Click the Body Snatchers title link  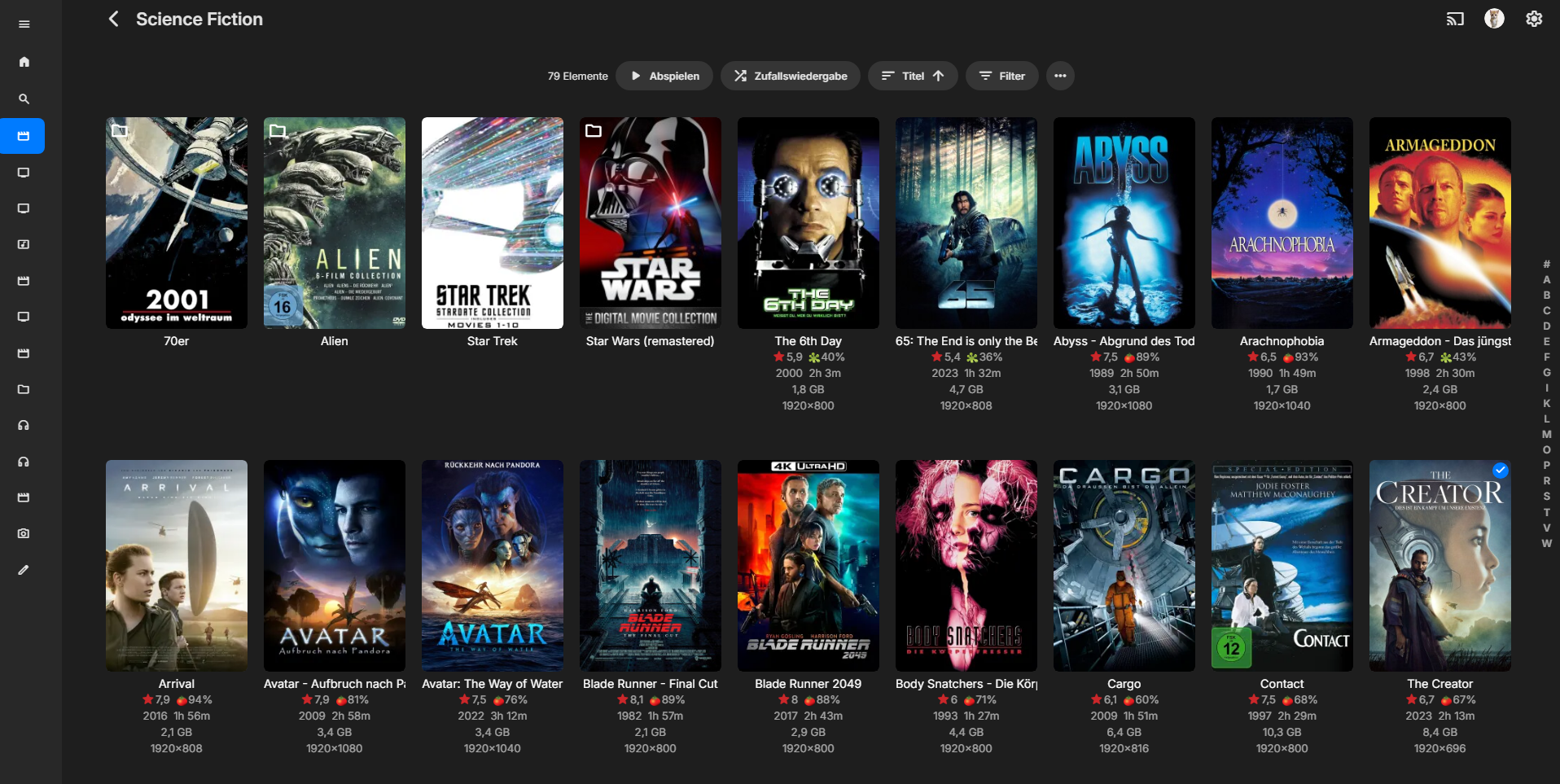coord(966,684)
